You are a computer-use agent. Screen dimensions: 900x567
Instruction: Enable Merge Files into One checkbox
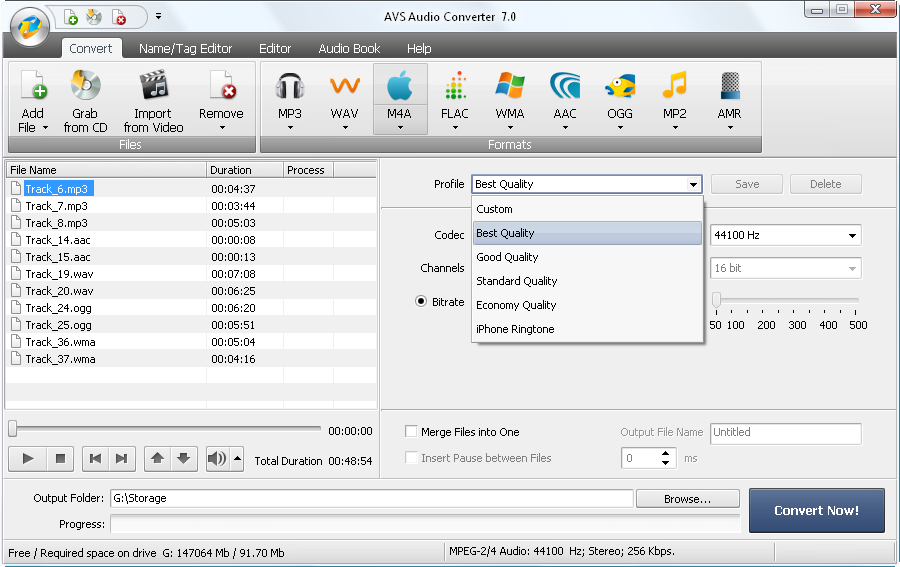click(411, 431)
